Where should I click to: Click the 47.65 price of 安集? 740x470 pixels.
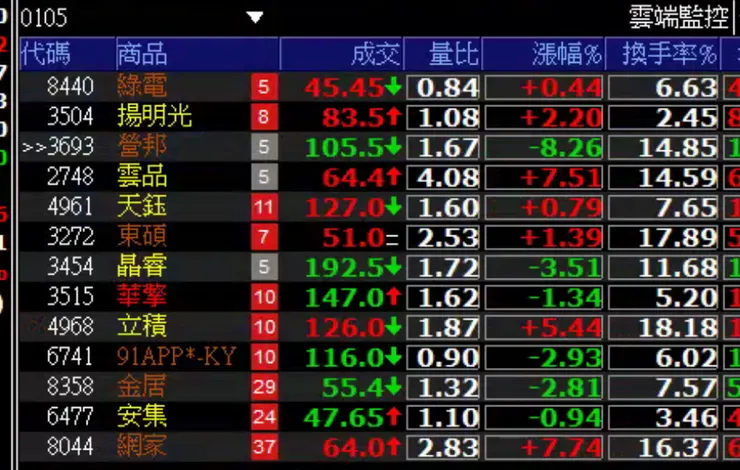(x=344, y=418)
